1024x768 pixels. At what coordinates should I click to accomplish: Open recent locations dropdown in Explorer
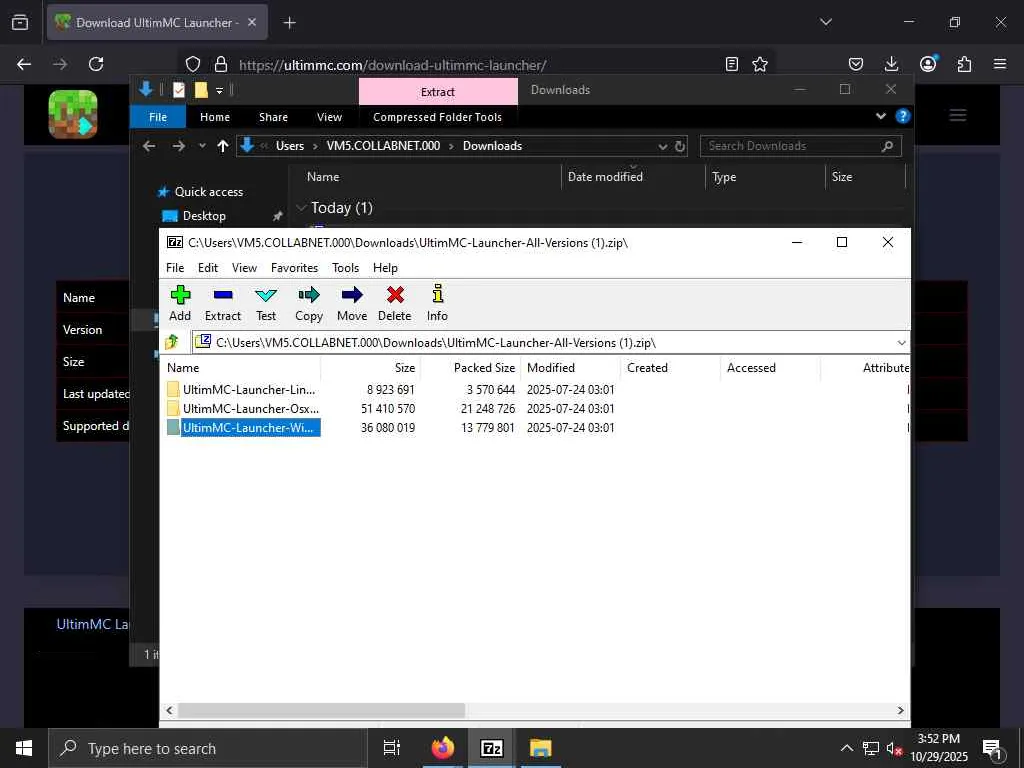(202, 146)
